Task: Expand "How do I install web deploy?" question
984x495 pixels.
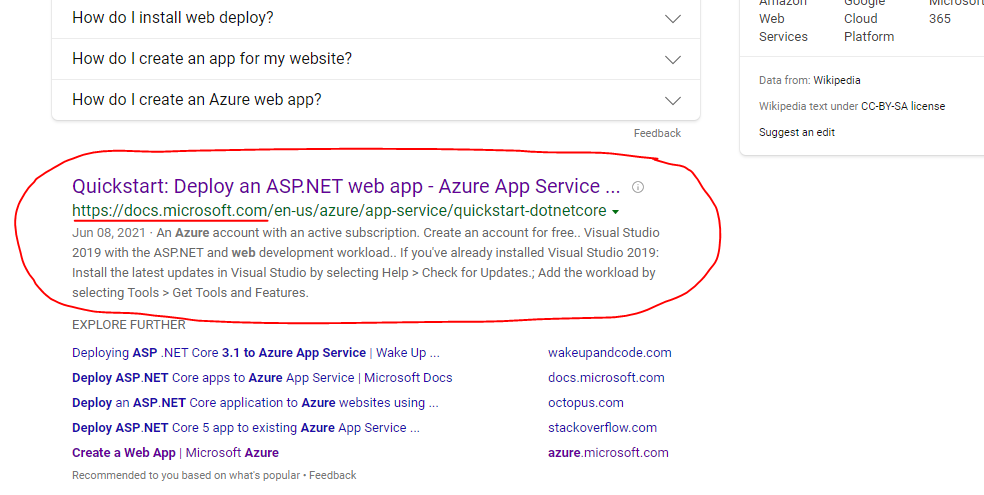Action: (375, 18)
